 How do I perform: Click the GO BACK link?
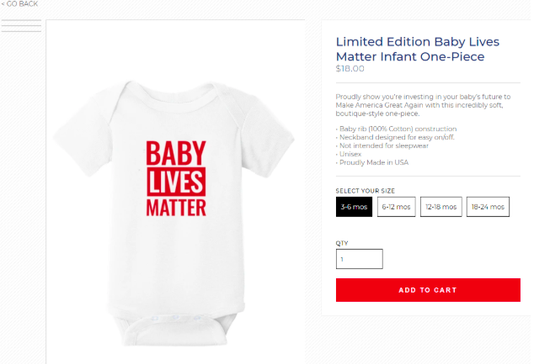20,4
